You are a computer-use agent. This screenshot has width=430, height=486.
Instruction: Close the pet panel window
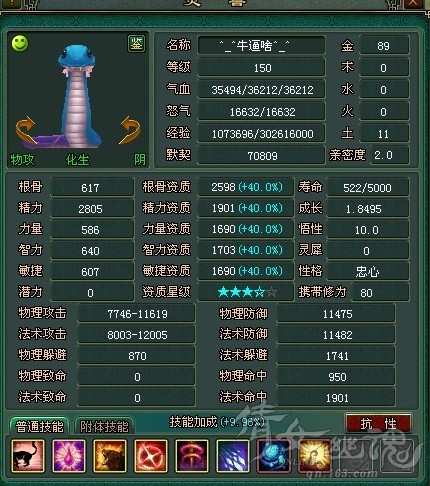pyautogui.click(x=413, y=3)
